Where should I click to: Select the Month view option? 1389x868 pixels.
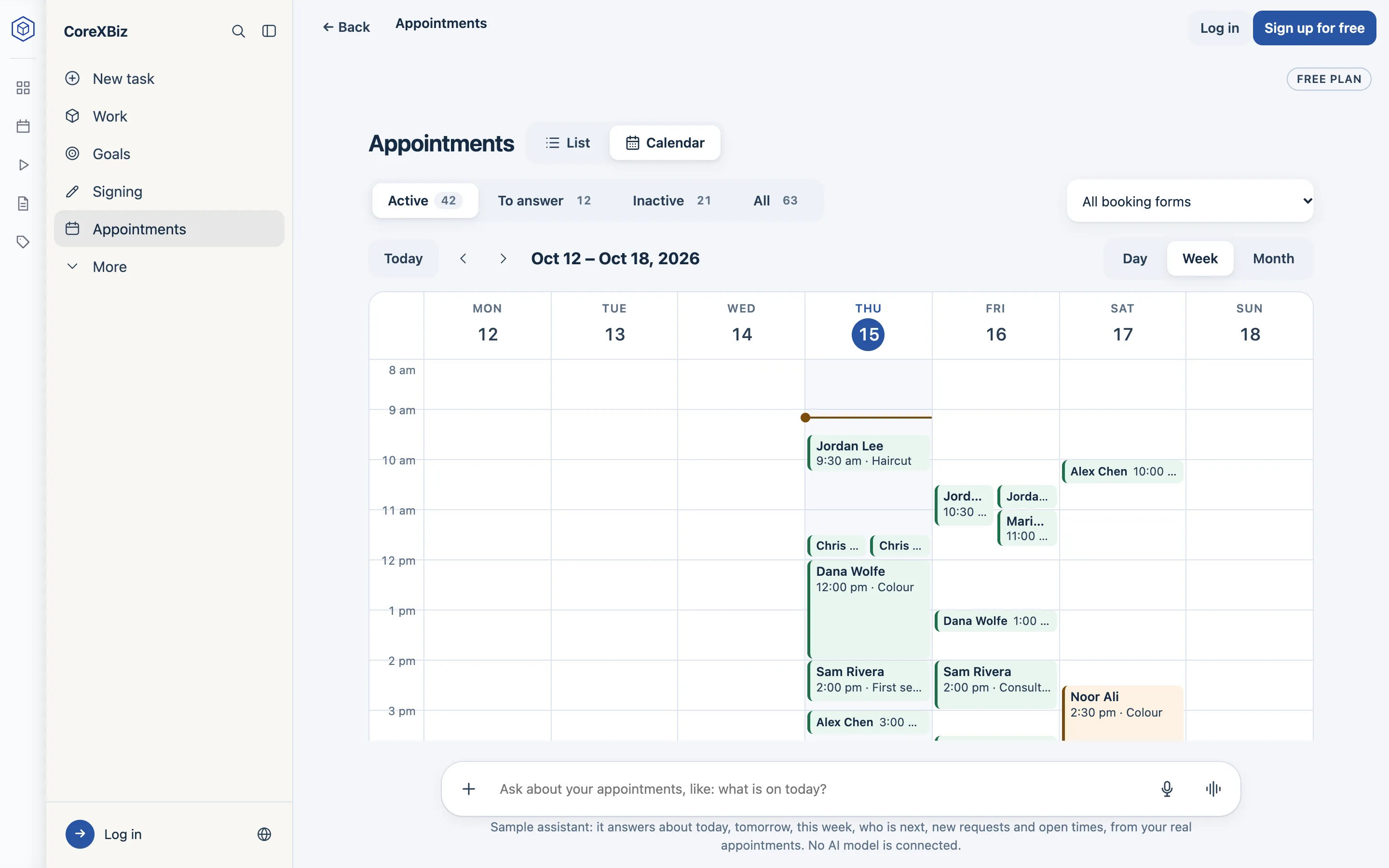click(1273, 258)
